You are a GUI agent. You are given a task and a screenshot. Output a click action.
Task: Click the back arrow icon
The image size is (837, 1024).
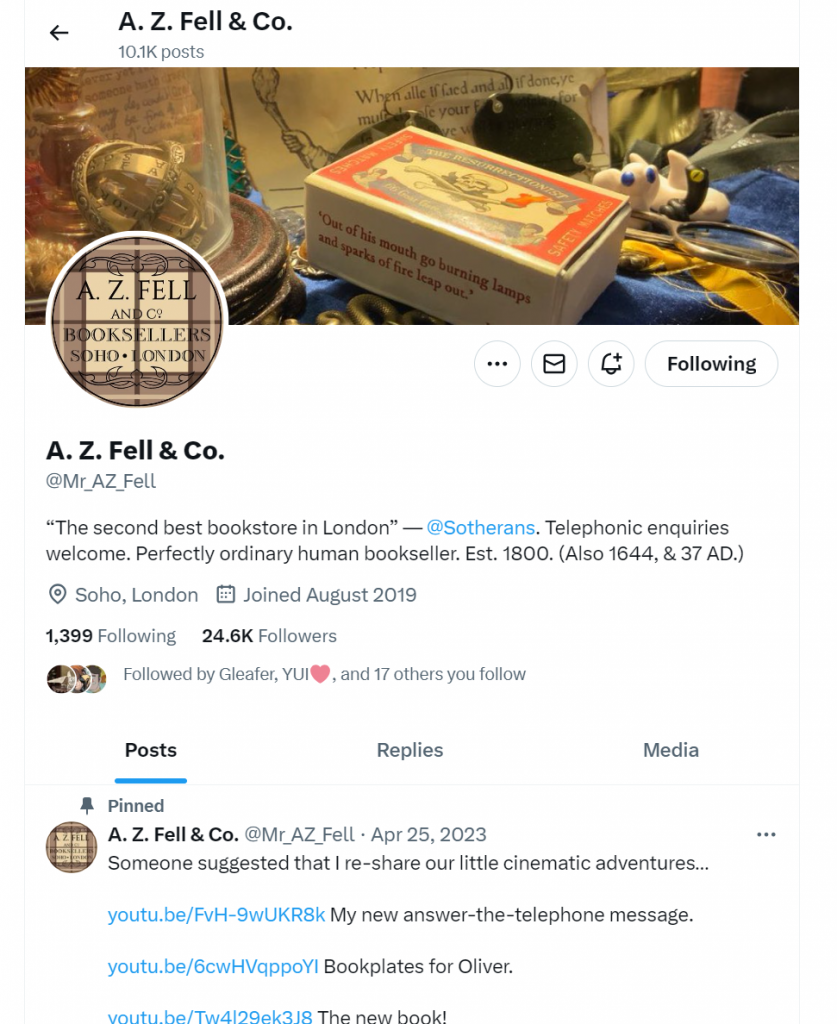coord(59,33)
